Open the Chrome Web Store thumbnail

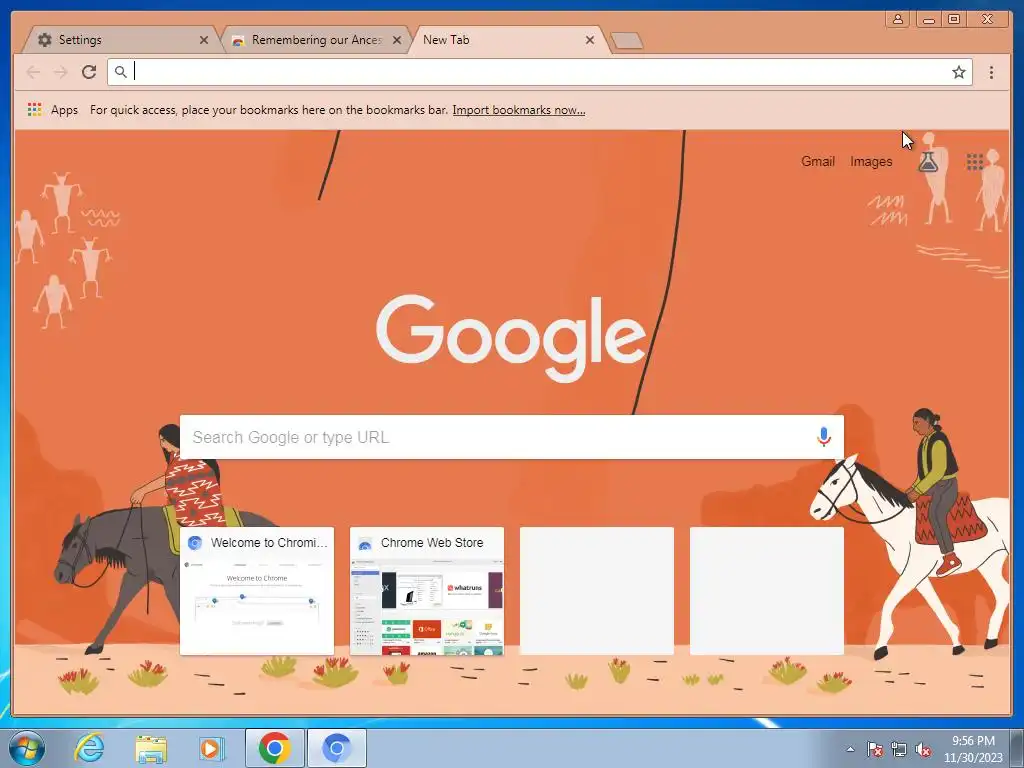pyautogui.click(x=427, y=590)
